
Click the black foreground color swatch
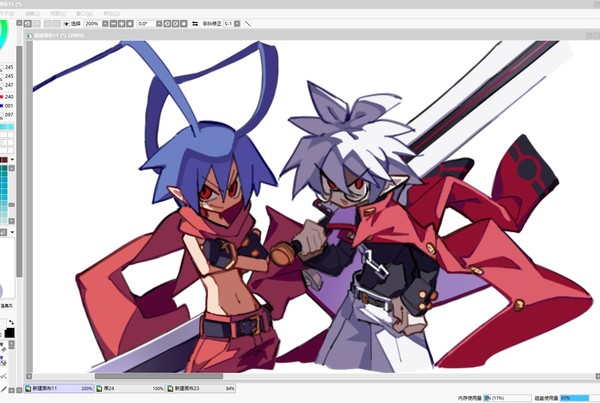[10, 333]
